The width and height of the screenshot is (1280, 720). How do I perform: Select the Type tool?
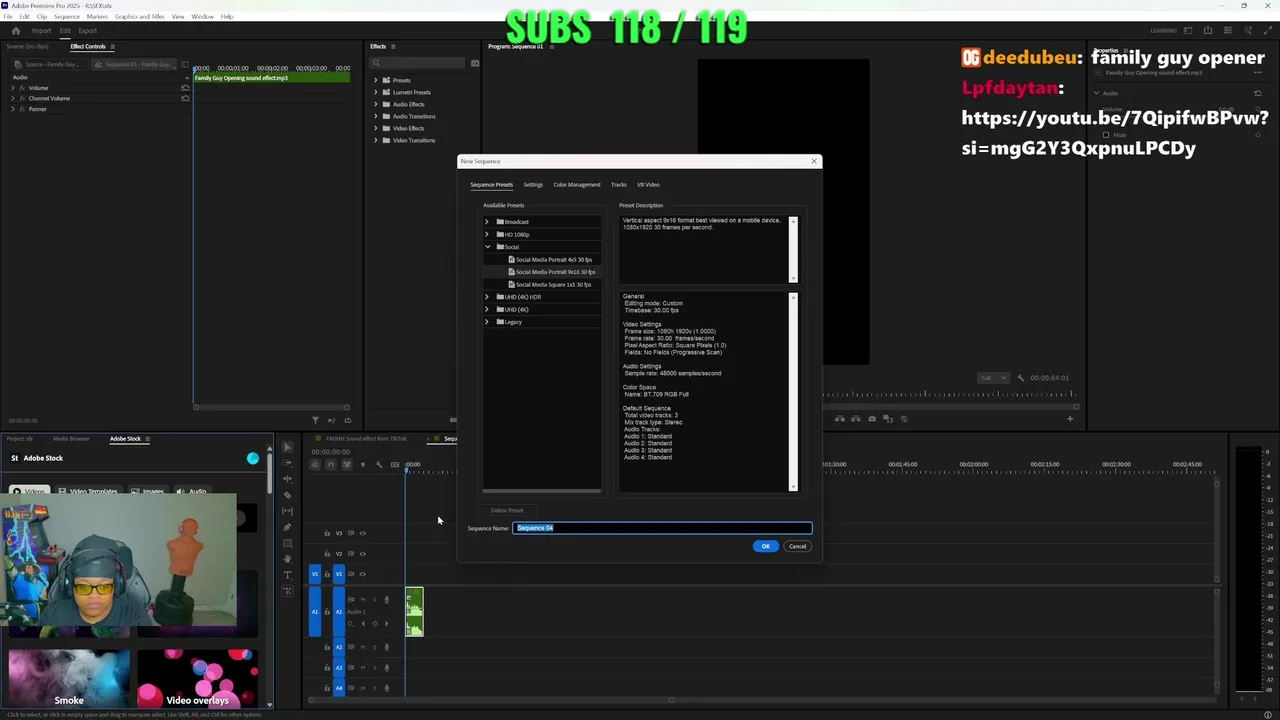(x=288, y=575)
